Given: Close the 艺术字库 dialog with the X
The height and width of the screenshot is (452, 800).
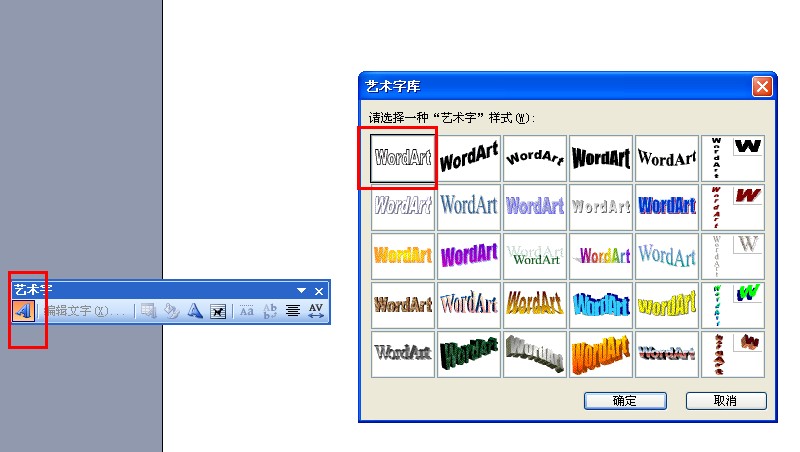Looking at the screenshot, I should pyautogui.click(x=762, y=86).
